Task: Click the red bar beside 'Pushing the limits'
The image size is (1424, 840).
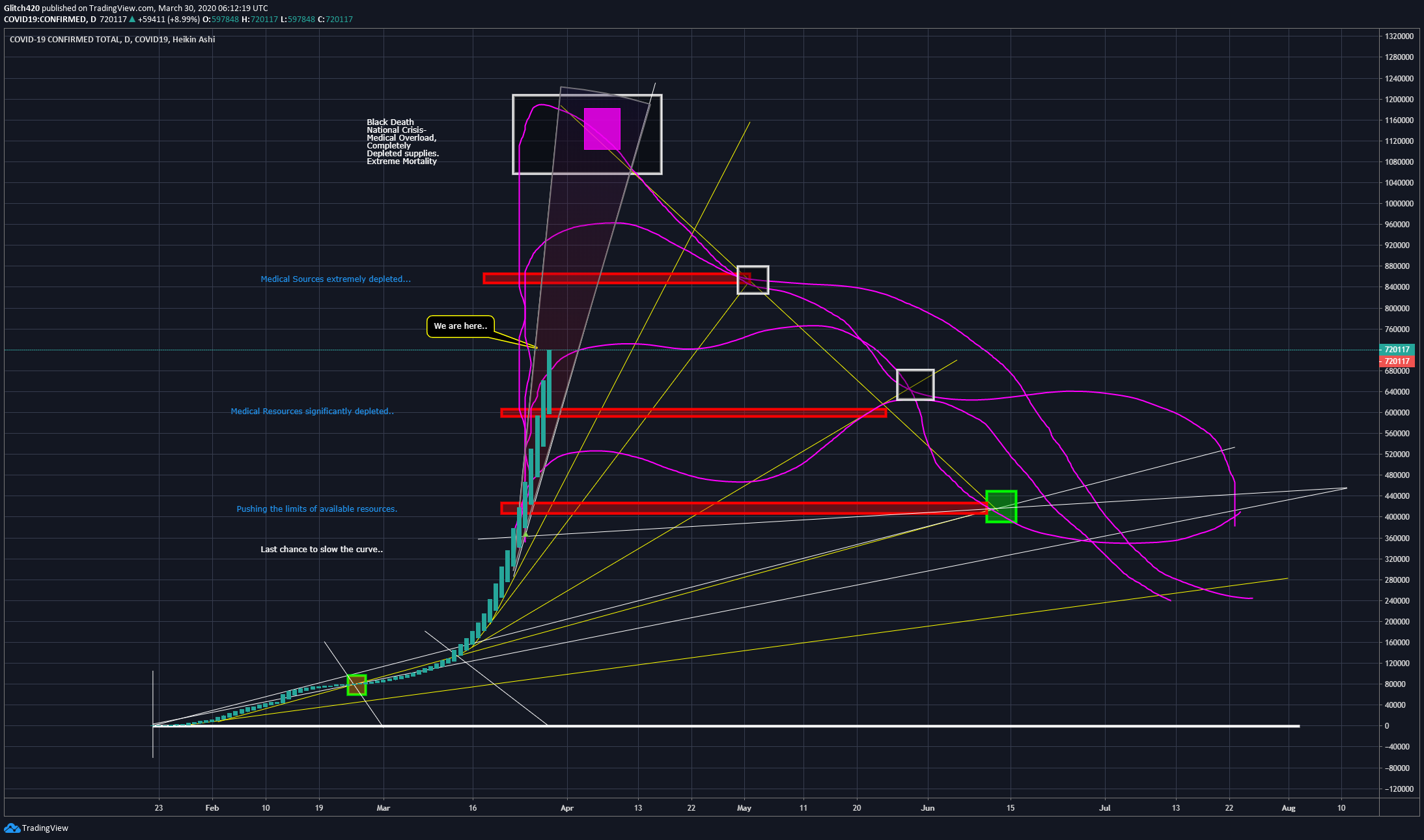Action: click(x=744, y=508)
